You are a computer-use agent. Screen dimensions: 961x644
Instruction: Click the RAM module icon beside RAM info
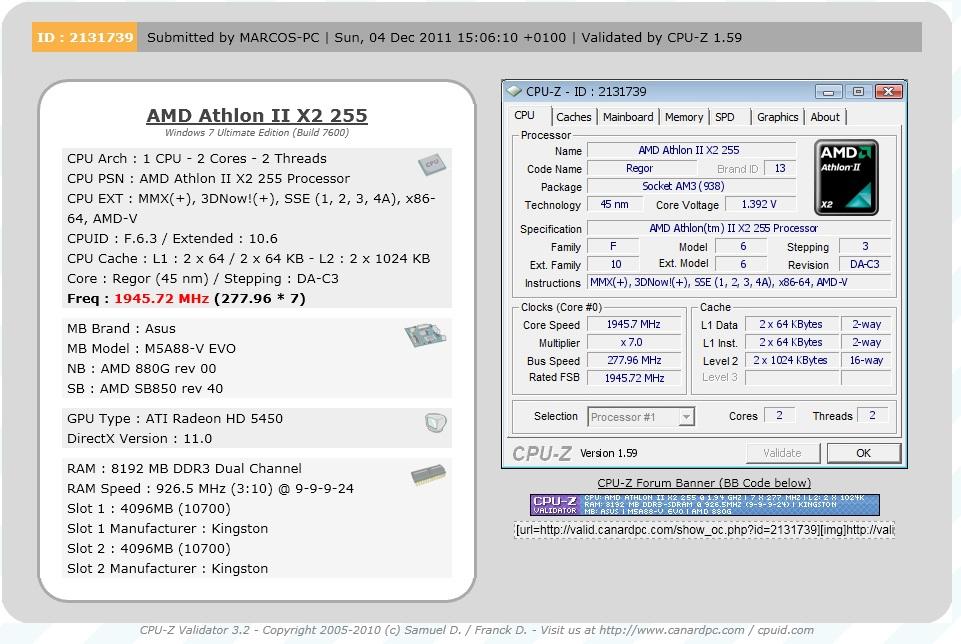[x=428, y=474]
